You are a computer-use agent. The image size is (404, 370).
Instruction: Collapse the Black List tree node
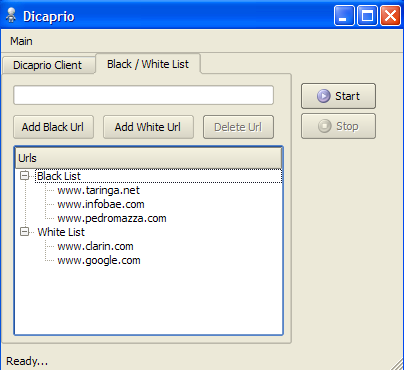tap(25, 176)
